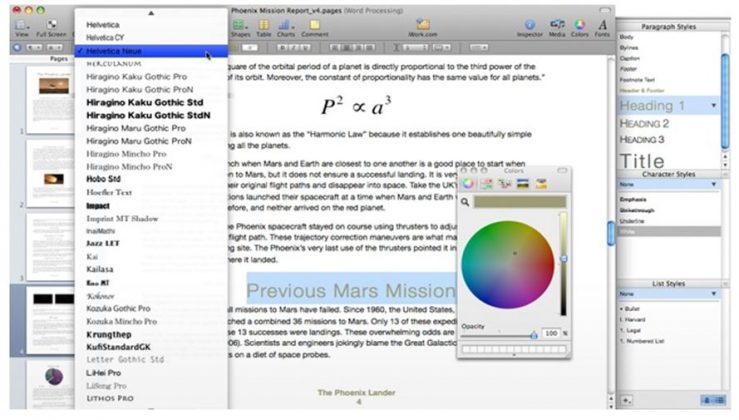Screen dimensions: 739x420
Task: Open the View toolbar dropdown
Action: point(21,24)
